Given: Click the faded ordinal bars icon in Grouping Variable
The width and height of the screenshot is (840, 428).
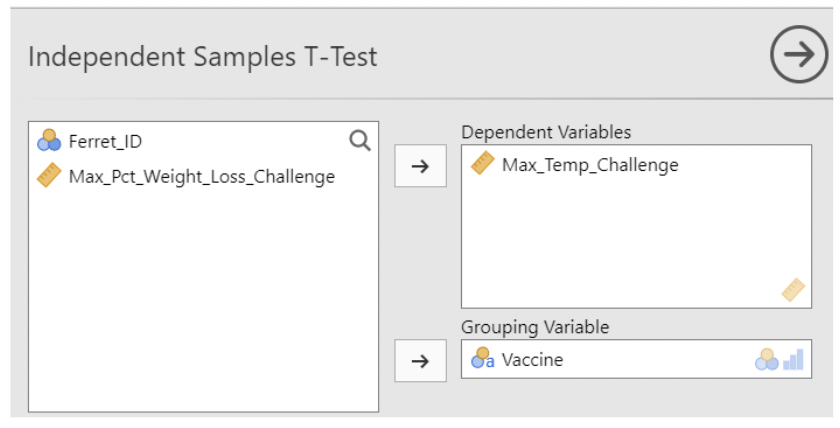Looking at the screenshot, I should coord(793,360).
